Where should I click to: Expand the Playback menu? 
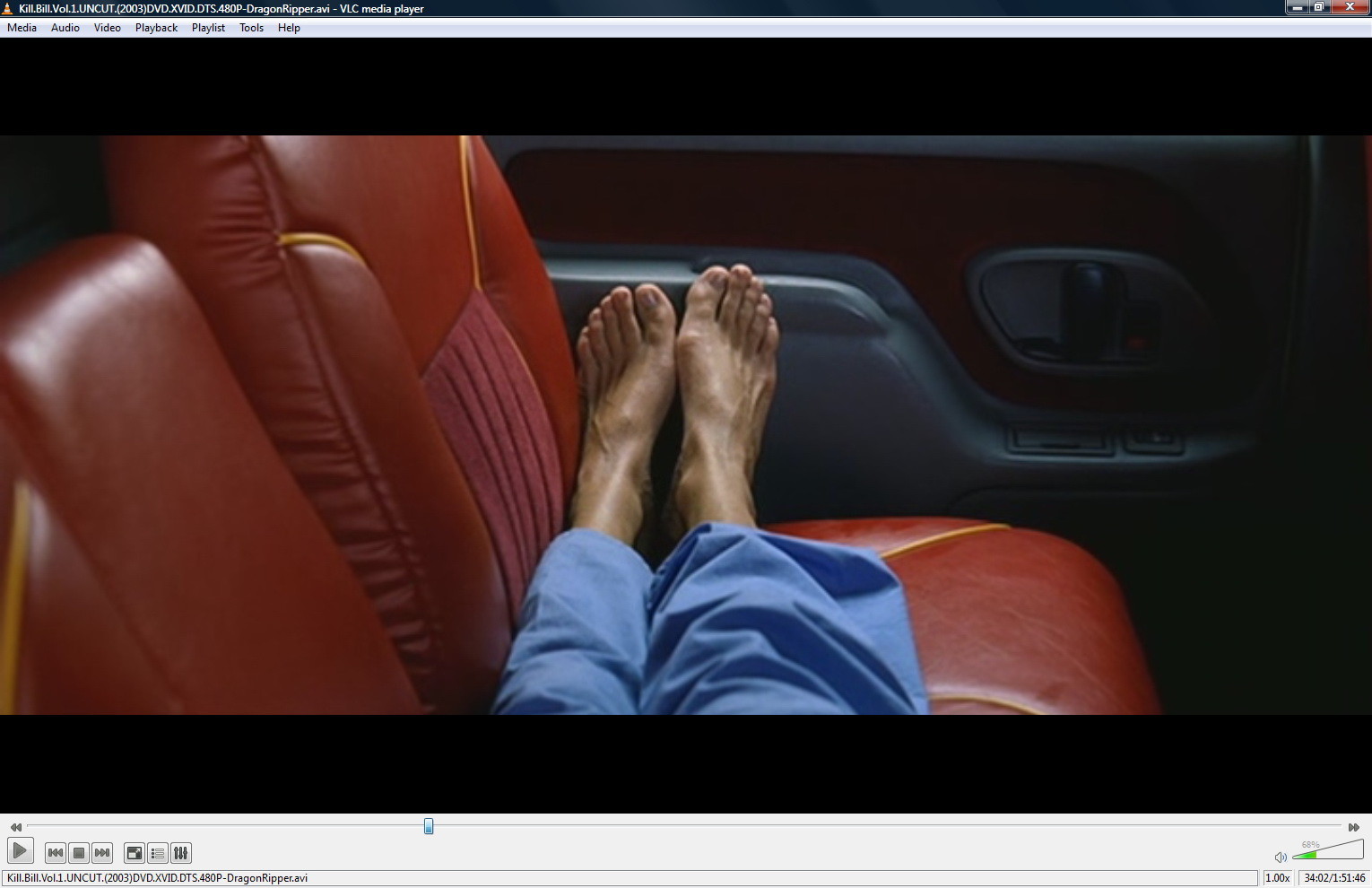(156, 28)
